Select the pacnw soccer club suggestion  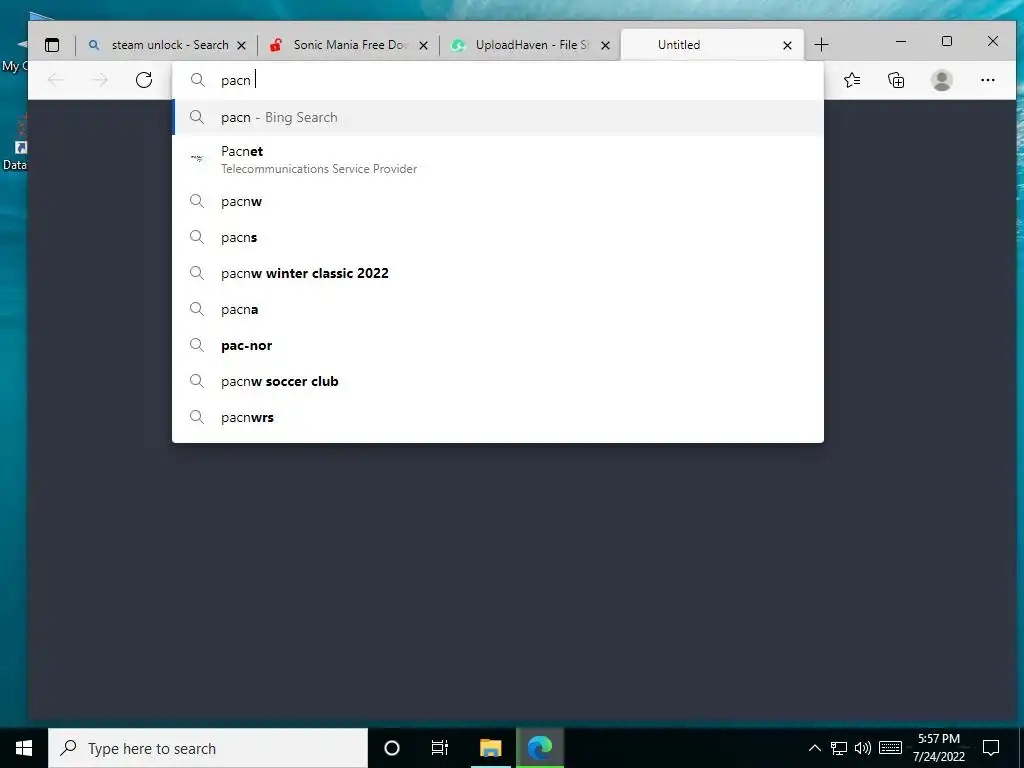tap(498, 381)
